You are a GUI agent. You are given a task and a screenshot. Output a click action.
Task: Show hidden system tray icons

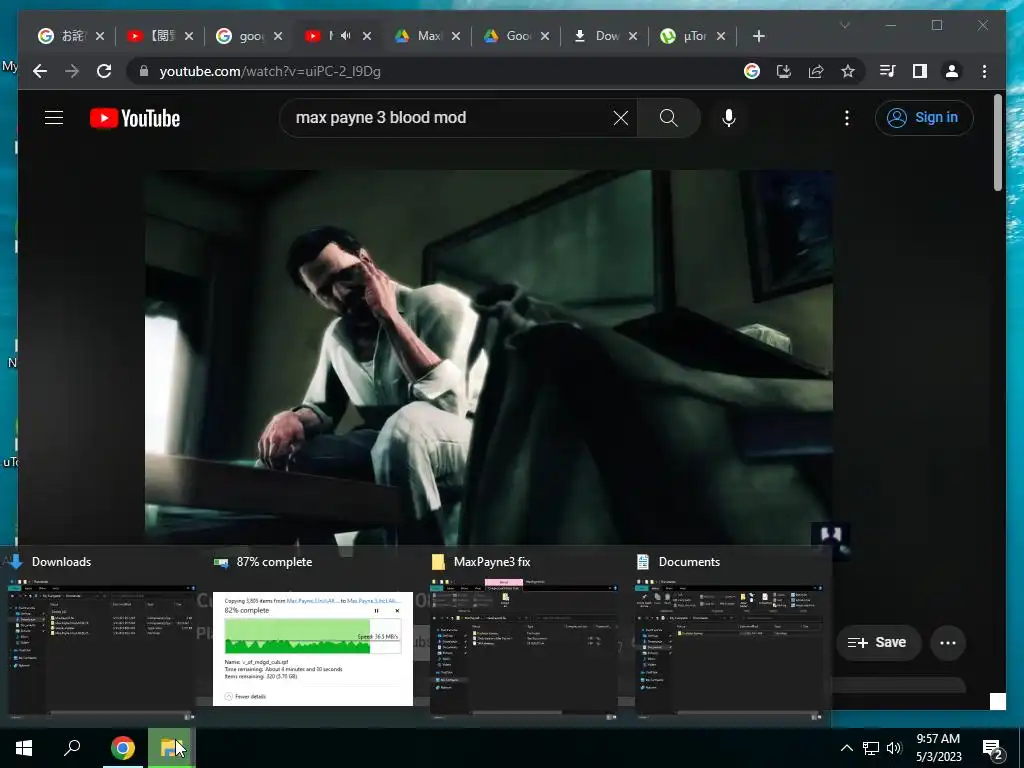(x=846, y=748)
